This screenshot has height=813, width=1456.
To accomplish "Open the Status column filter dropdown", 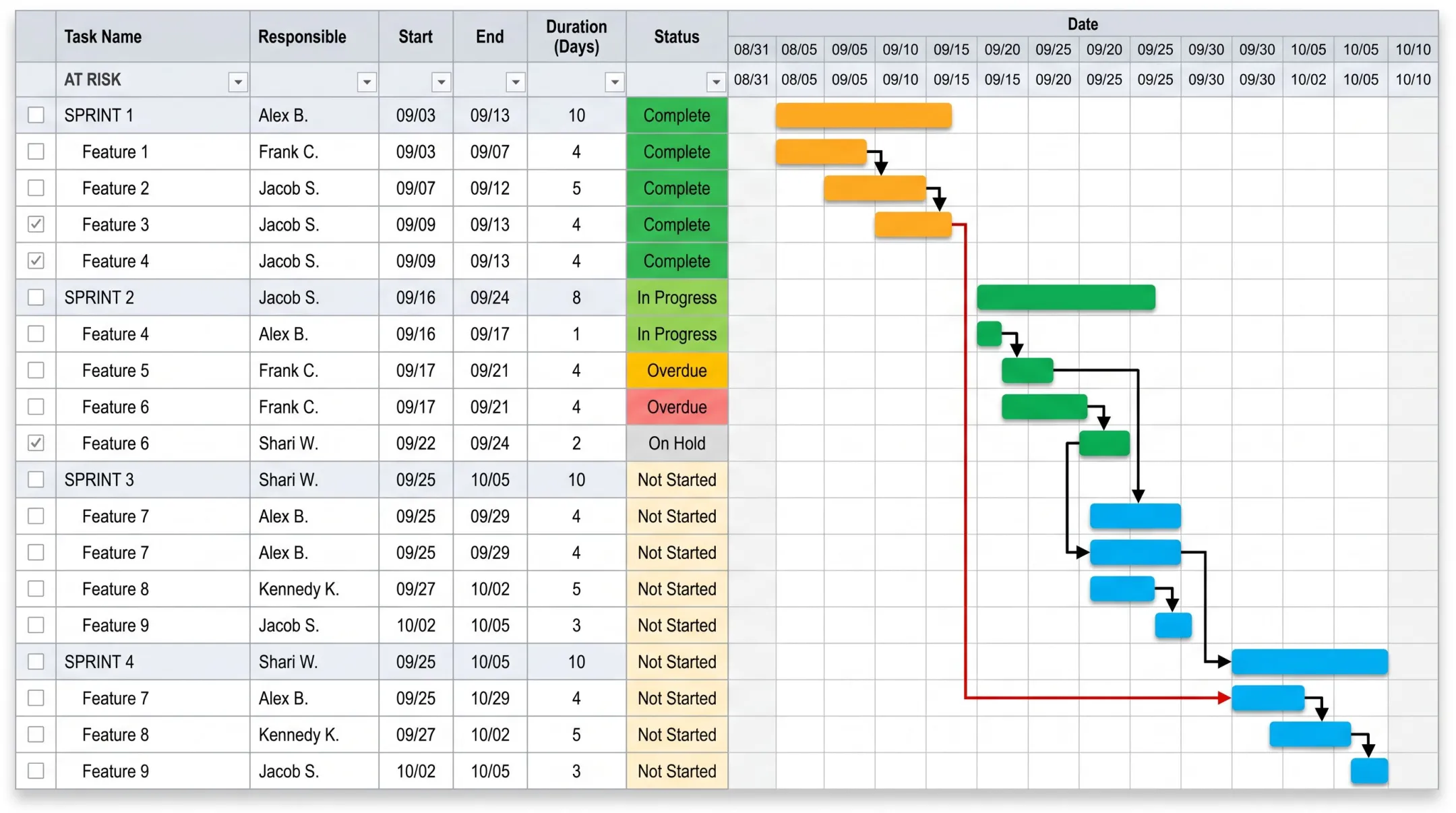I will (x=716, y=82).
